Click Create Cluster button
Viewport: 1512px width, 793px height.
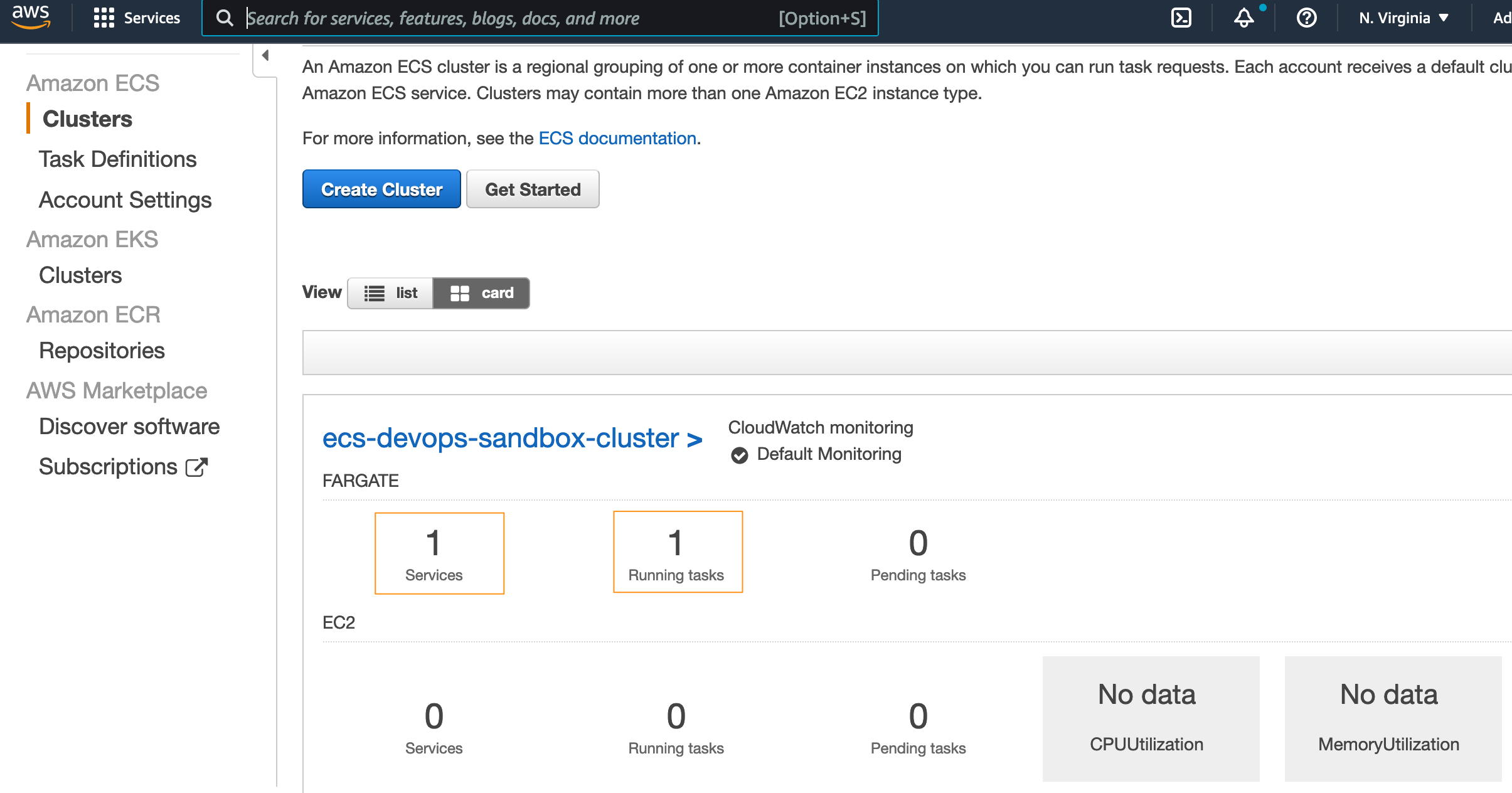click(381, 189)
